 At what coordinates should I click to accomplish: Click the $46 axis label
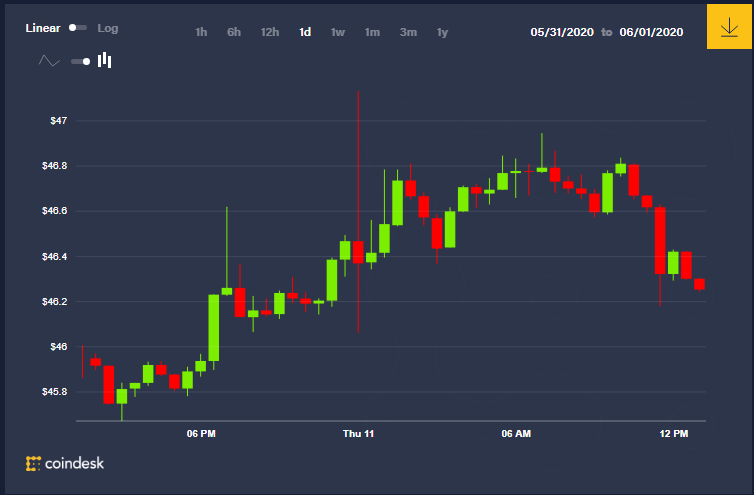coord(59,346)
